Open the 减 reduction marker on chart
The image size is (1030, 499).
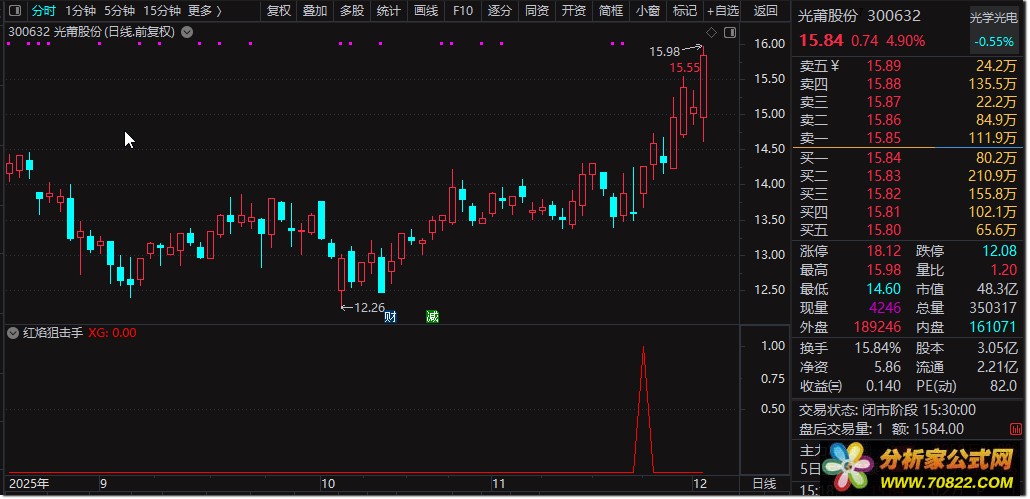[x=432, y=316]
